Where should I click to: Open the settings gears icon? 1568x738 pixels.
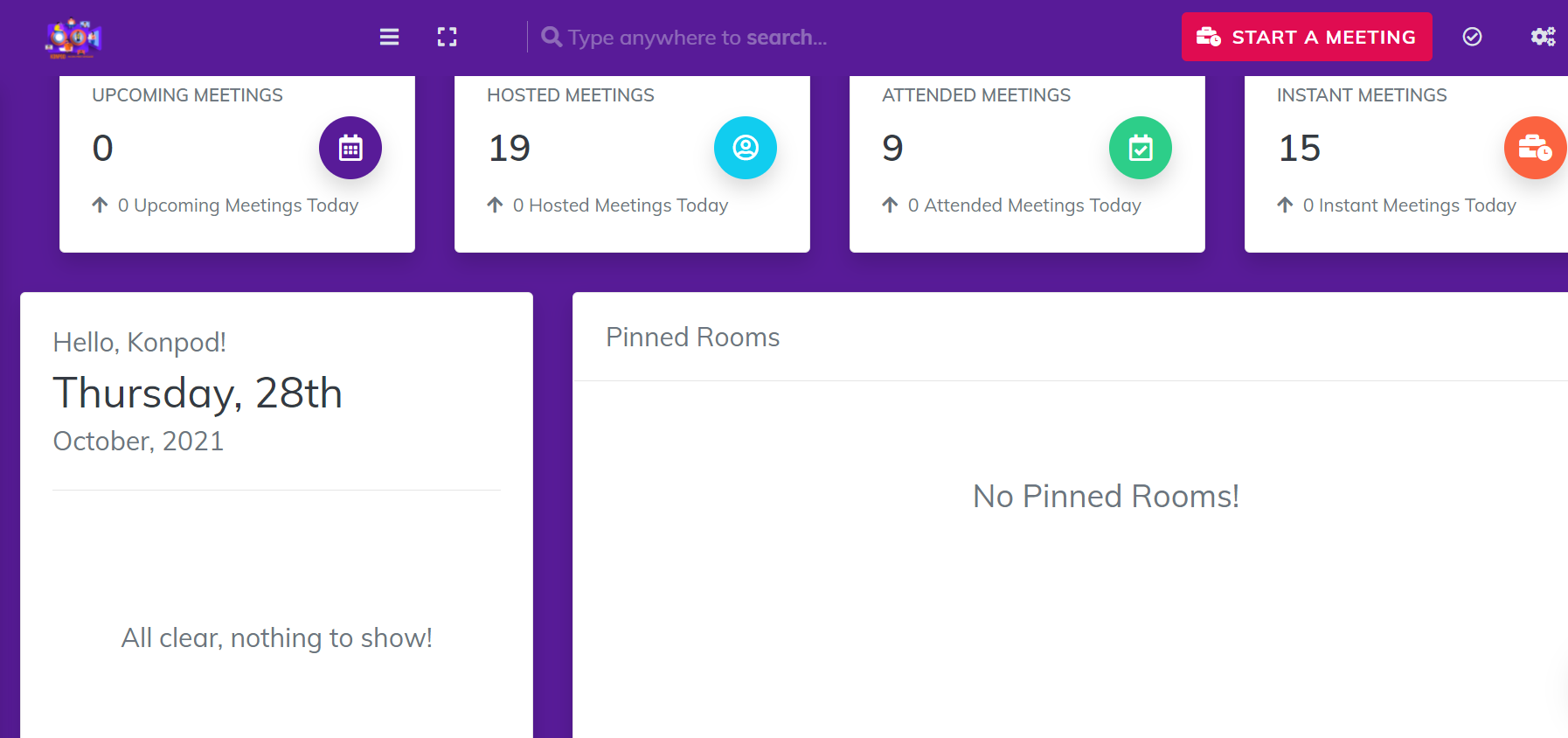coord(1543,37)
